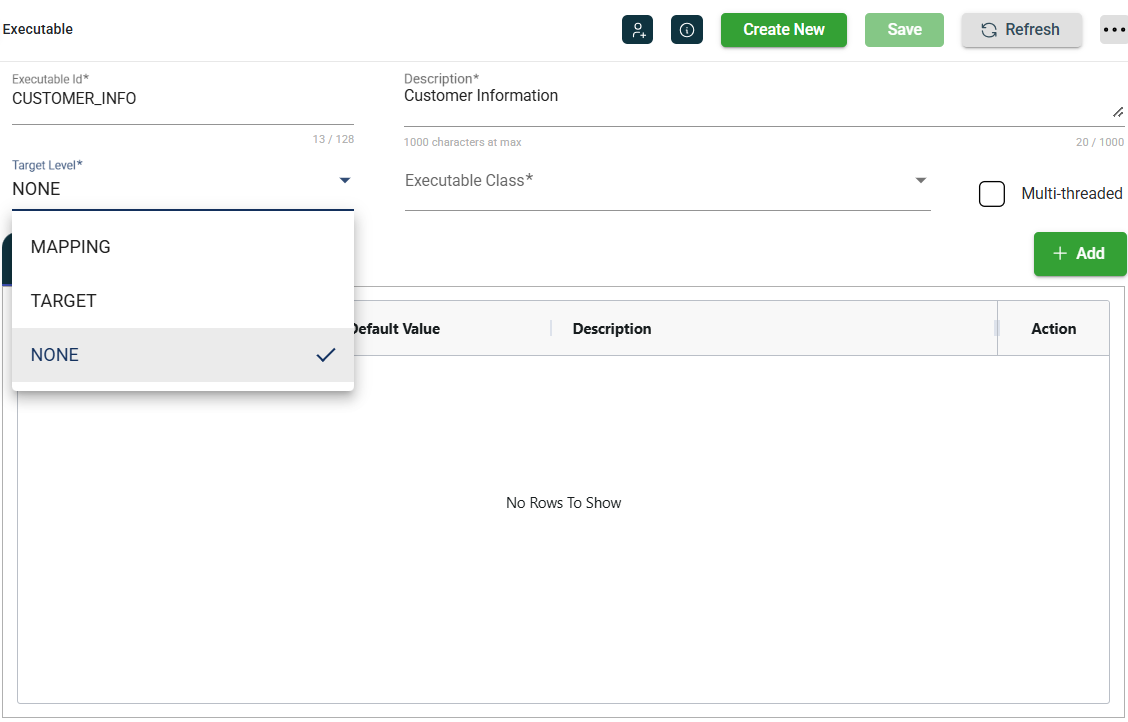The image size is (1128, 722).
Task: Click the Description column header in grid
Action: (612, 329)
